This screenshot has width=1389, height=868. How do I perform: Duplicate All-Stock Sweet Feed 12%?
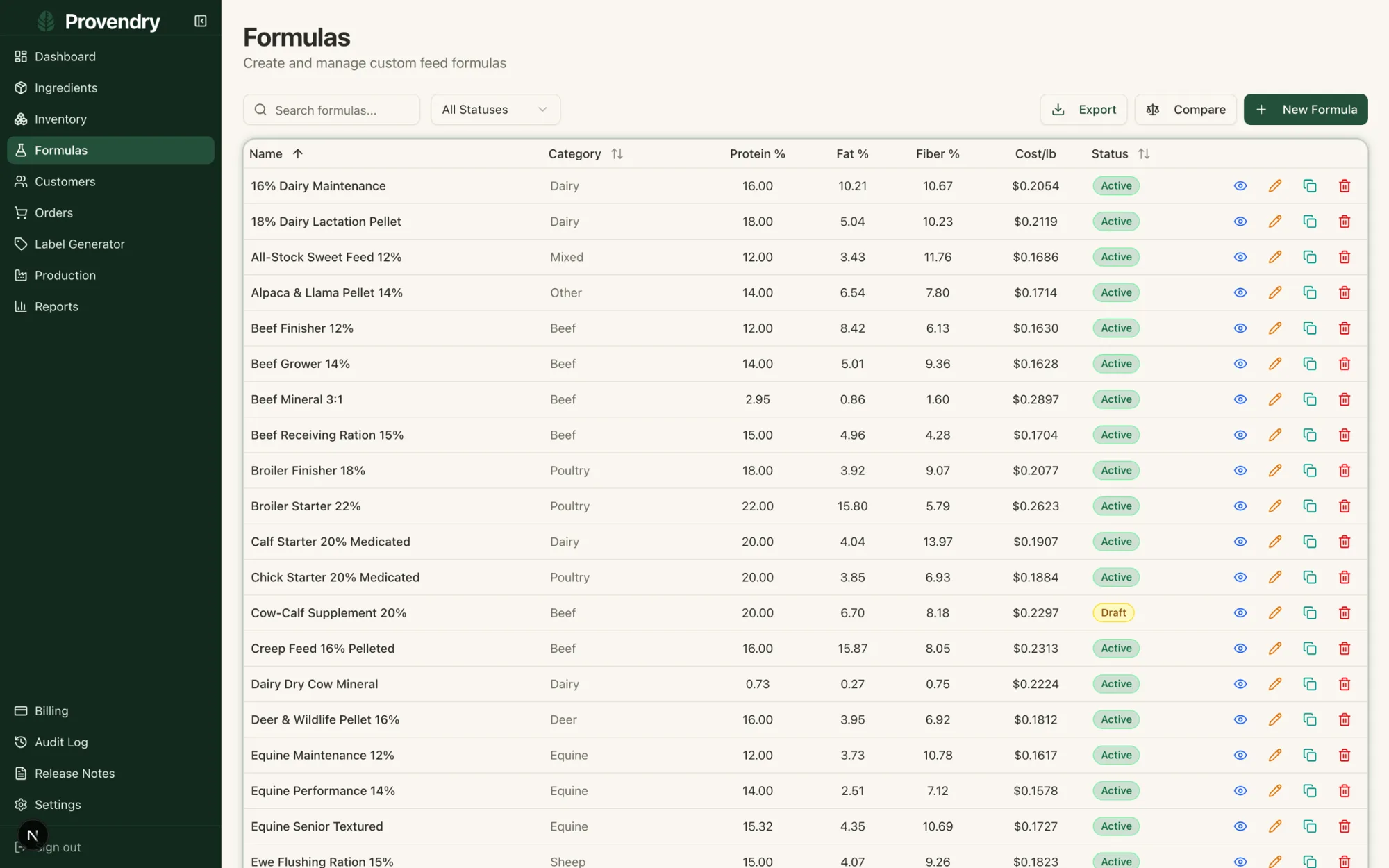1310,257
